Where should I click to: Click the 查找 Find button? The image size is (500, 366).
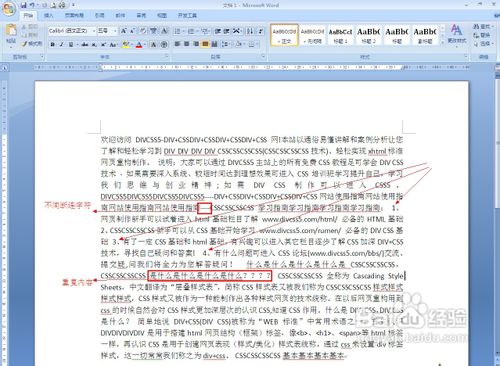[x=482, y=26]
